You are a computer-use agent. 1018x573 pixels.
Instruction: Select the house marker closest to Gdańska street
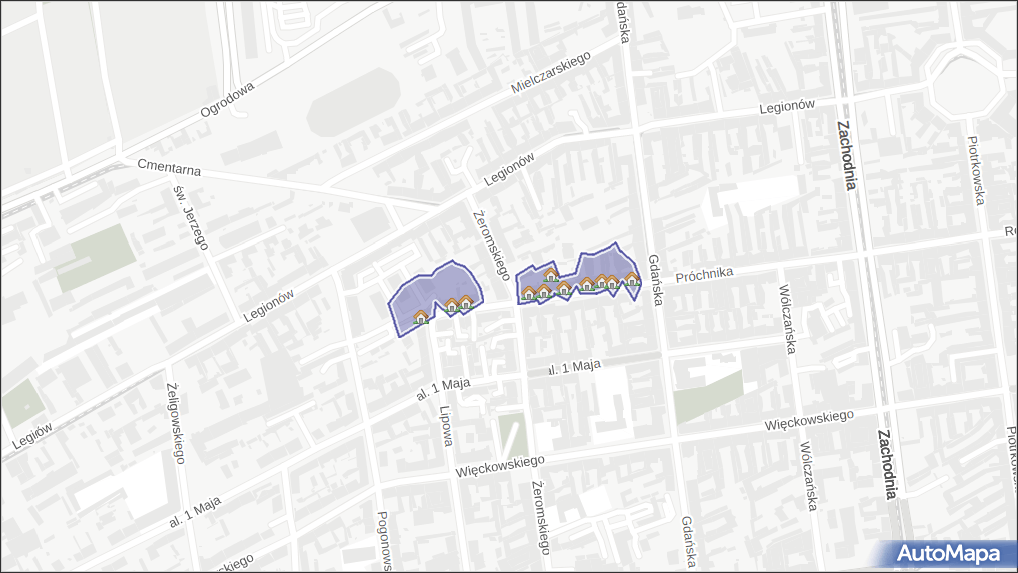(632, 279)
